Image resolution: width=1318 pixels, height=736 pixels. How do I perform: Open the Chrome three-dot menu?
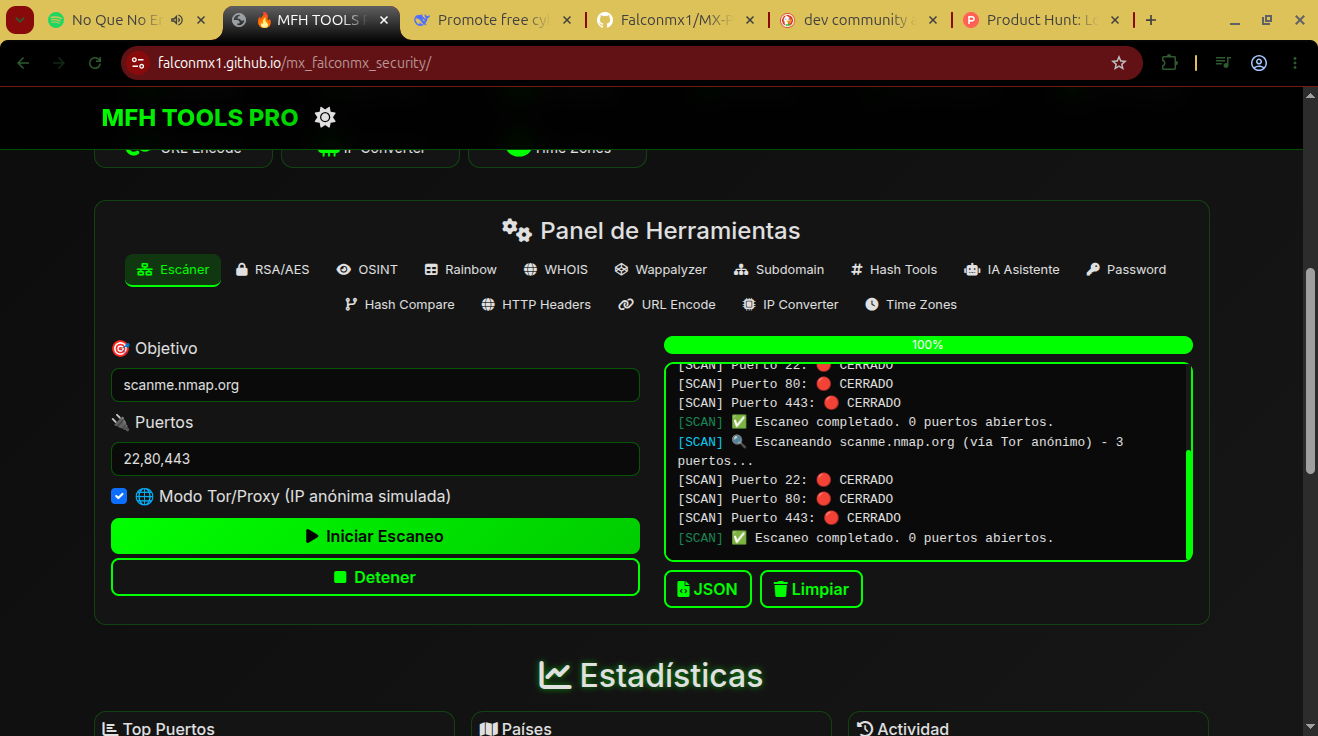point(1295,63)
